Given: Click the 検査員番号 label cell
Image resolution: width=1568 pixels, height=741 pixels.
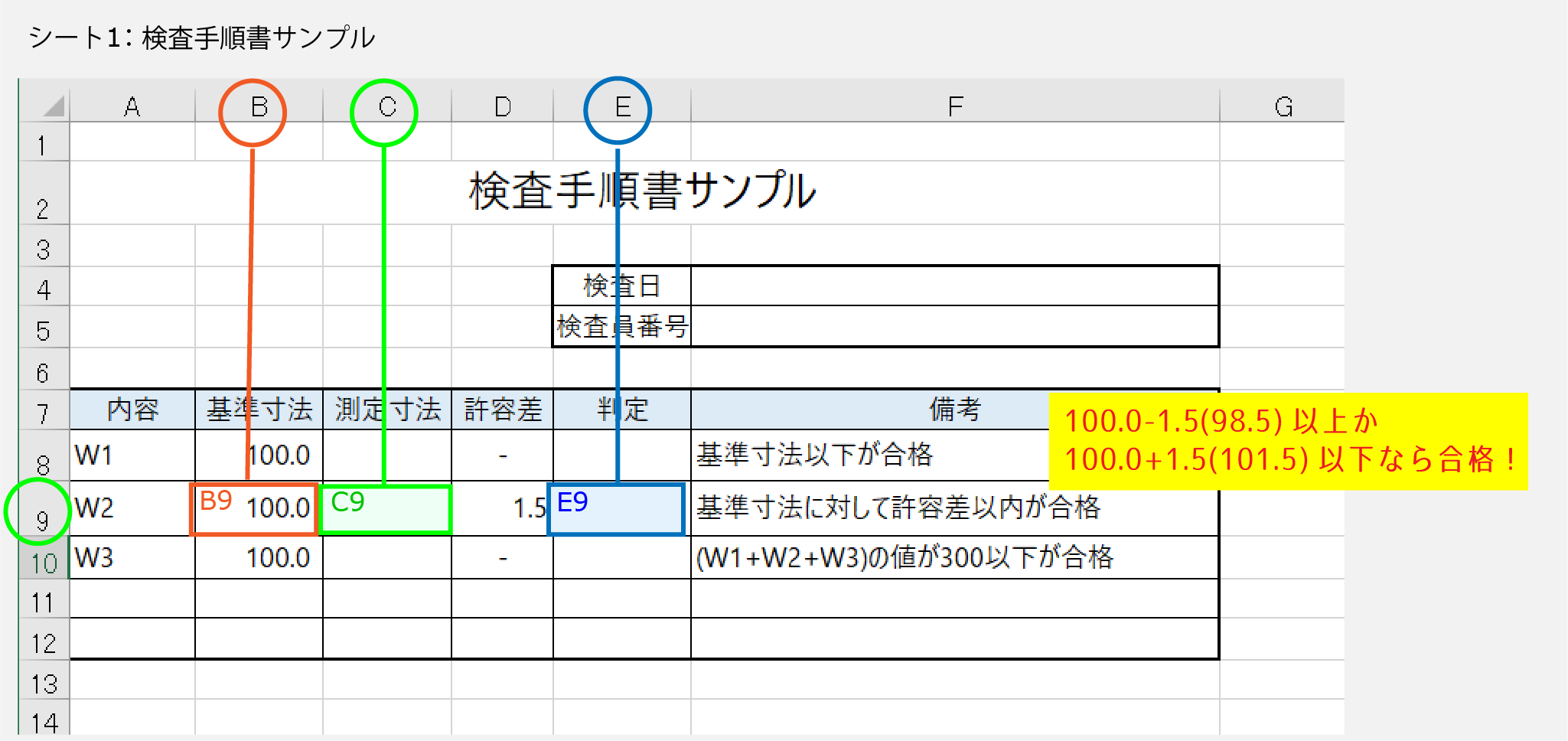Looking at the screenshot, I should click(x=622, y=327).
